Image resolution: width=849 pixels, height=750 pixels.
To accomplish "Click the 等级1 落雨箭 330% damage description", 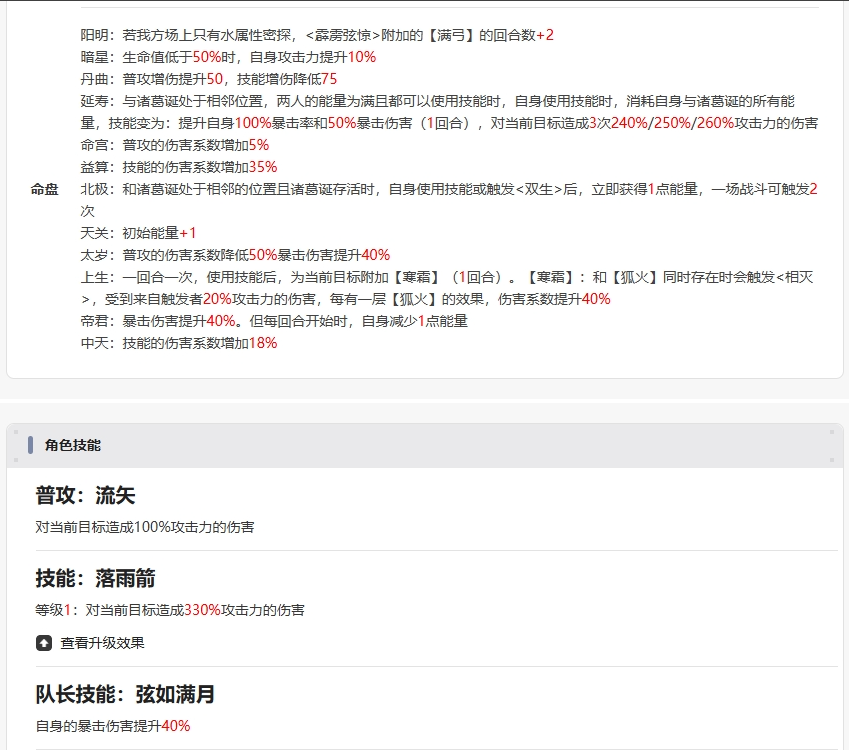I will tap(170, 609).
